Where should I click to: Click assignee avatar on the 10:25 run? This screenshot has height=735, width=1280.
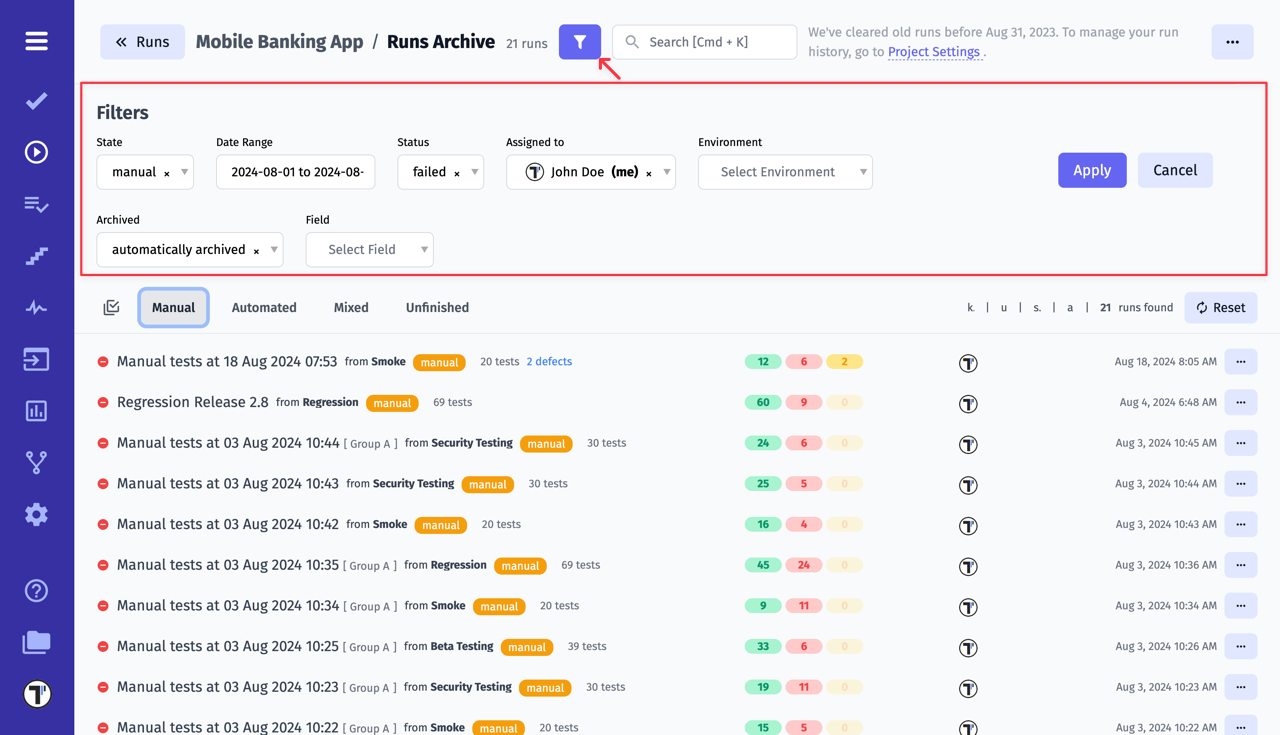pos(968,648)
